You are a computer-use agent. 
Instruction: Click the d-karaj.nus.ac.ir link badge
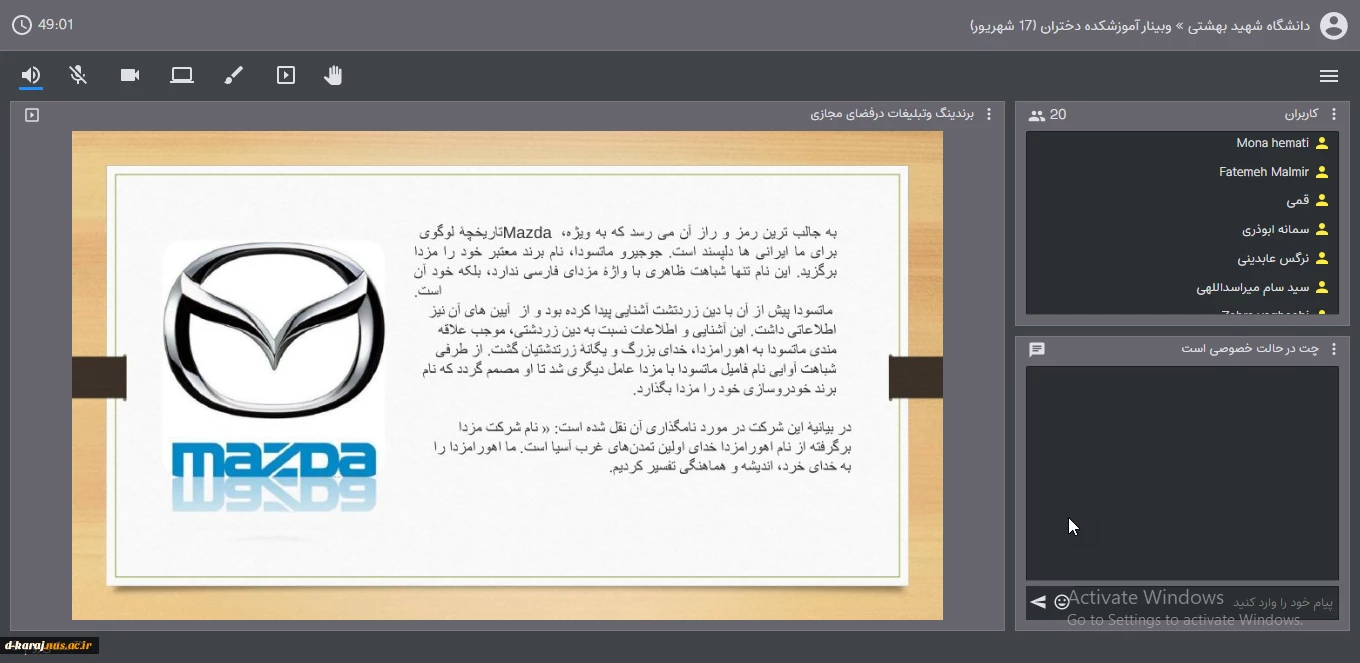[50, 646]
